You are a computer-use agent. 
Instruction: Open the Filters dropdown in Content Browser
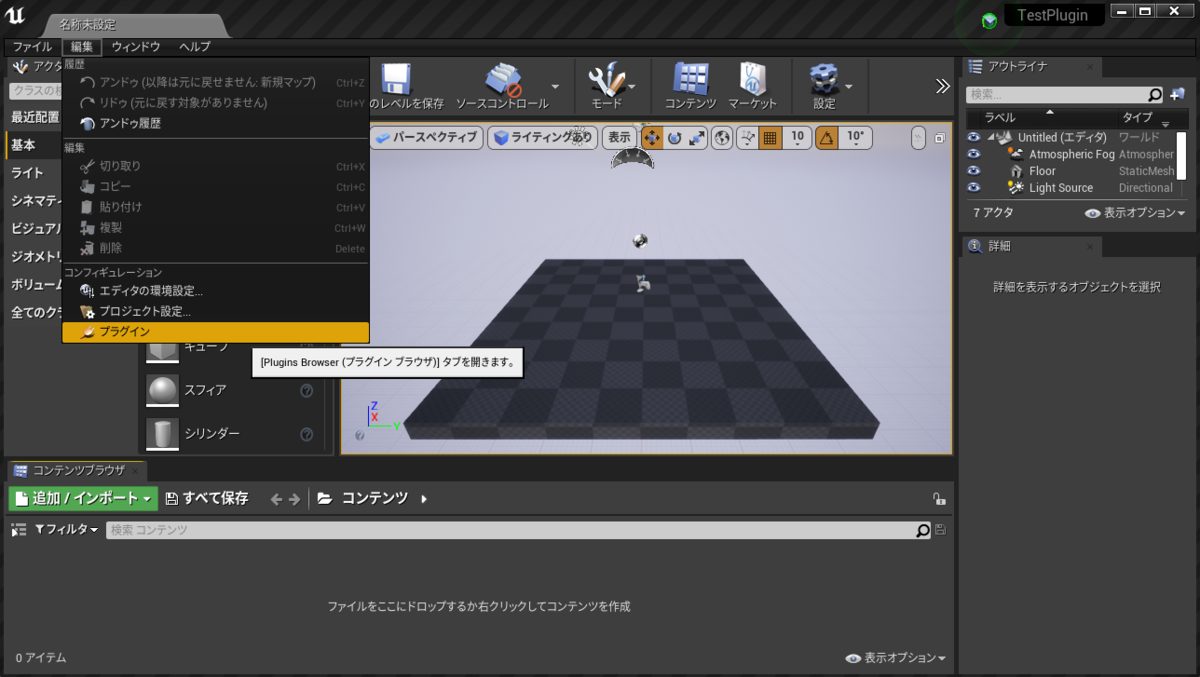[67, 530]
